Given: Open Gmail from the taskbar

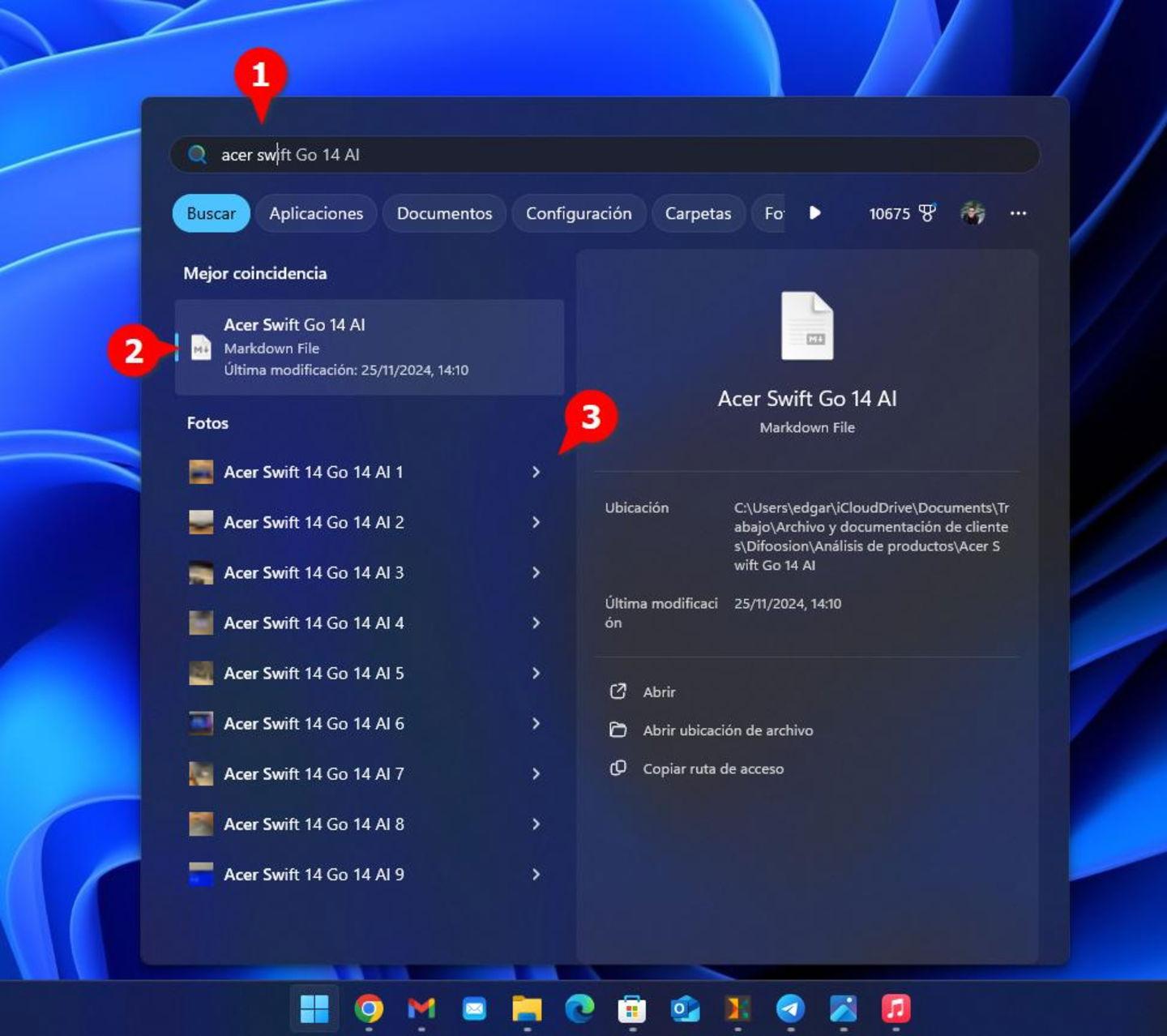Looking at the screenshot, I should point(421,1008).
